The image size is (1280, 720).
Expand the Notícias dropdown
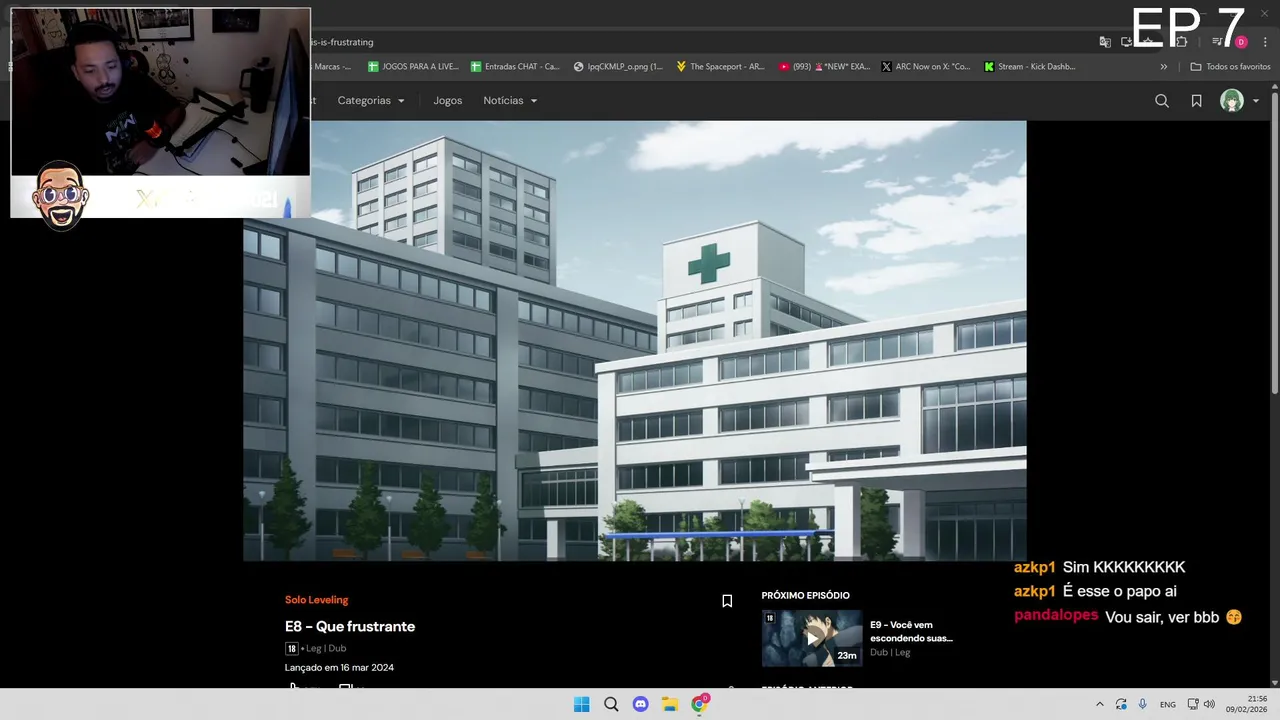point(510,101)
